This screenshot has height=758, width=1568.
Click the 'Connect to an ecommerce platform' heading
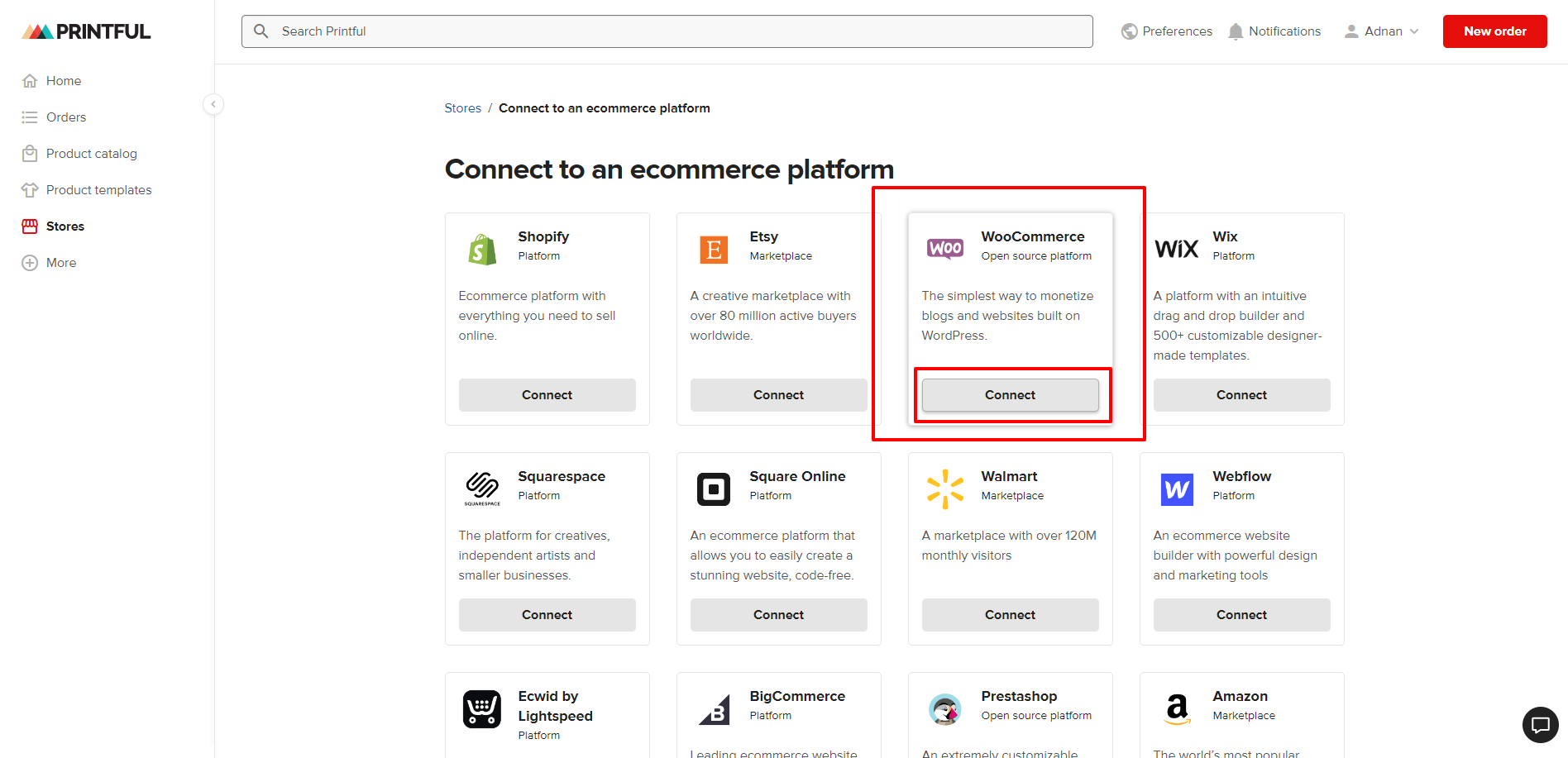[669, 169]
